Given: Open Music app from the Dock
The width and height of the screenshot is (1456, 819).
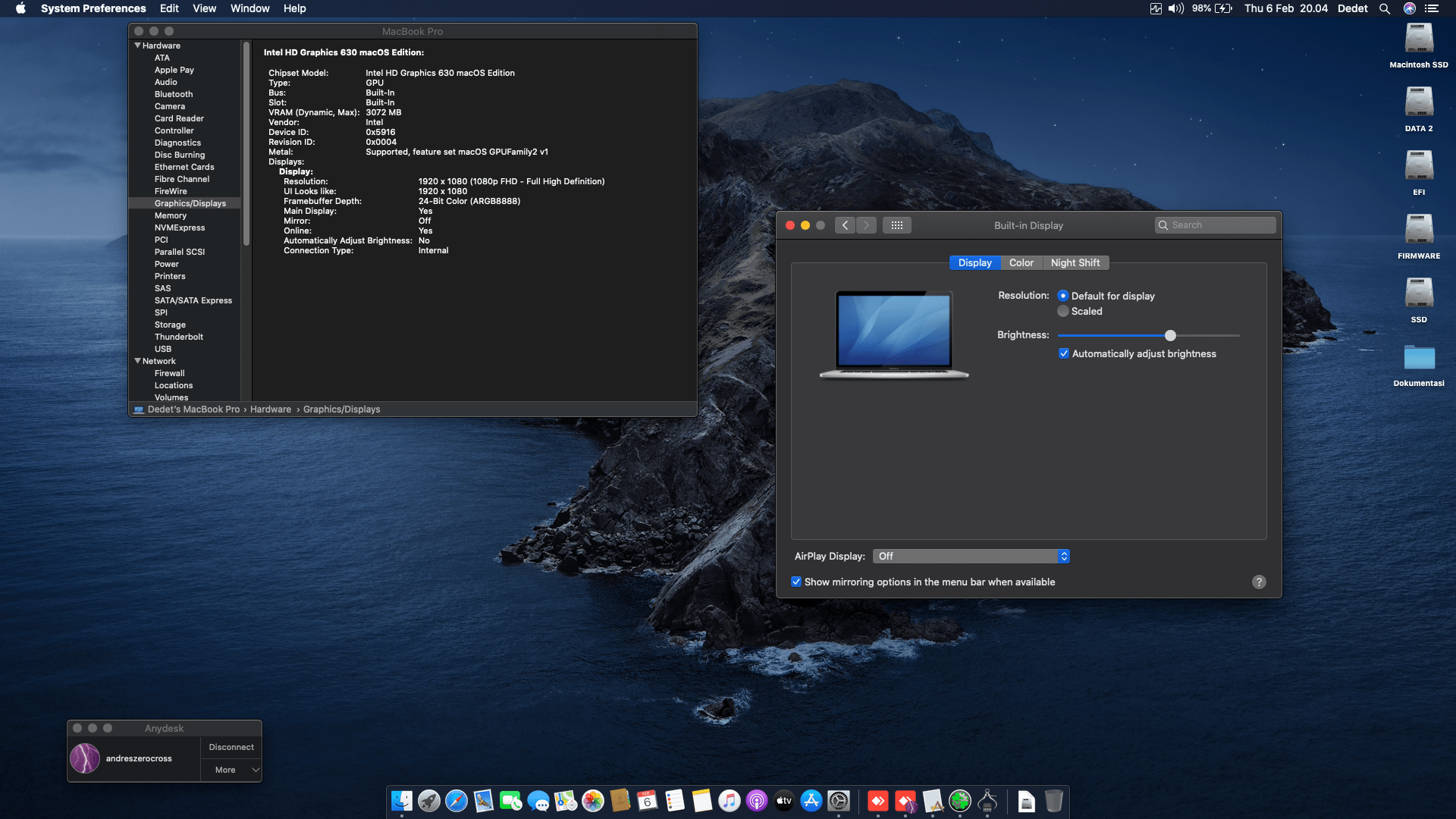Looking at the screenshot, I should point(730,801).
